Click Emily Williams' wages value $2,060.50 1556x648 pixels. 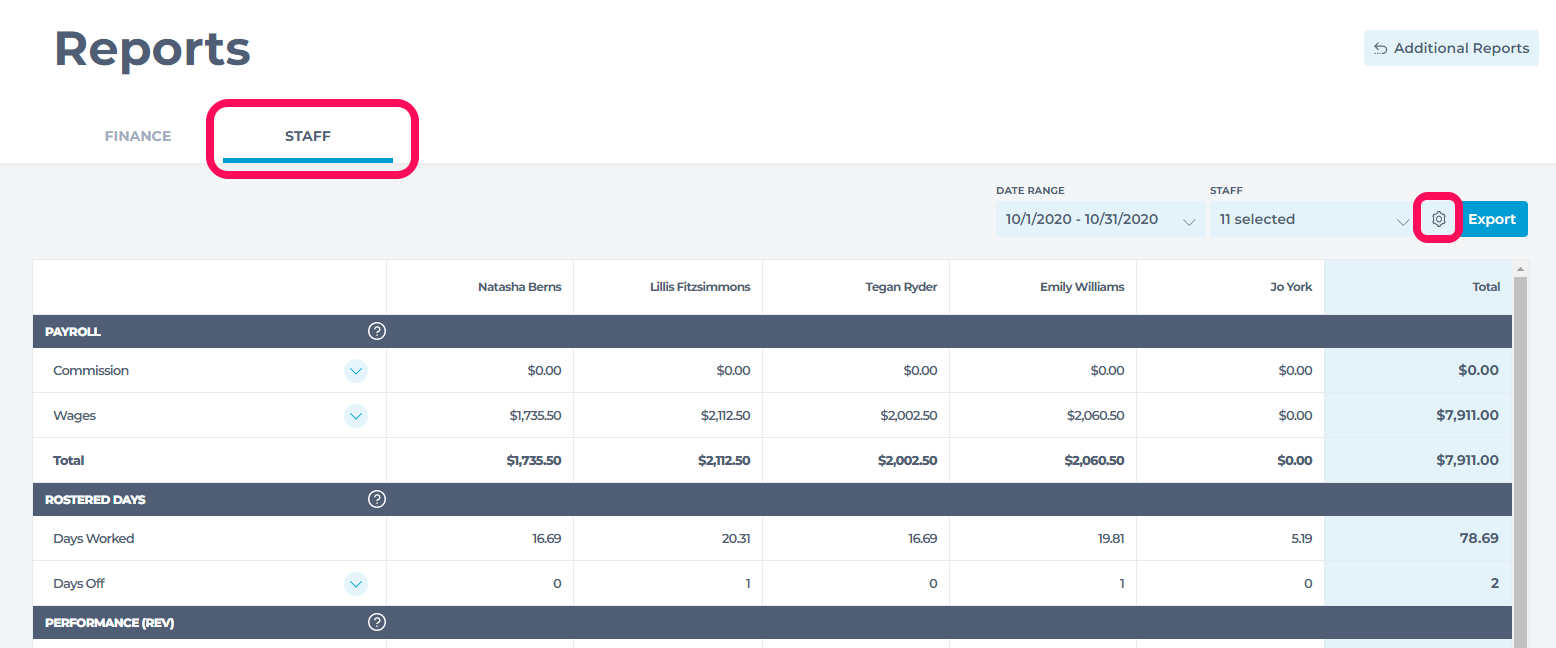click(x=1095, y=416)
